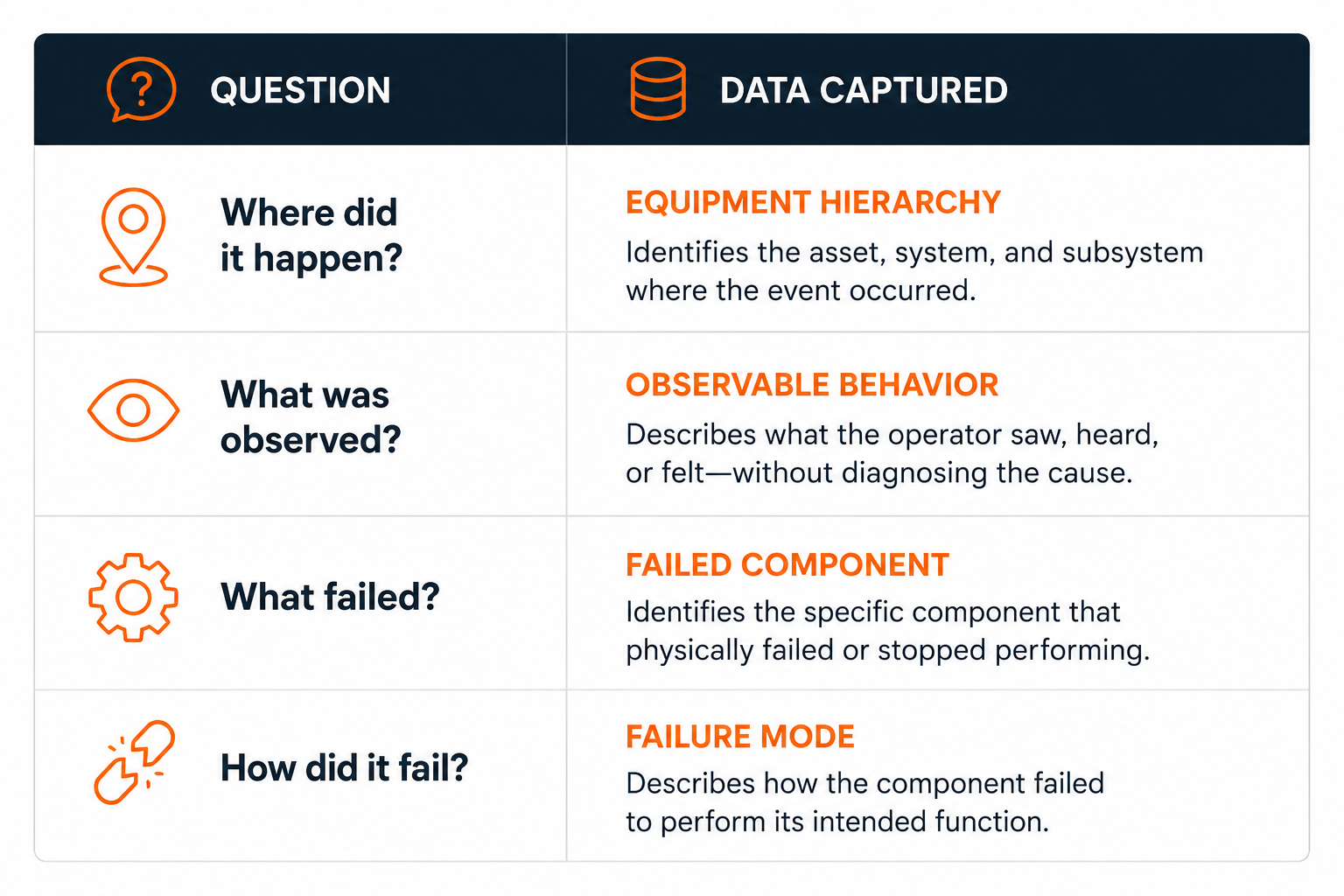Click the 'How did it fail?' question

click(x=344, y=767)
